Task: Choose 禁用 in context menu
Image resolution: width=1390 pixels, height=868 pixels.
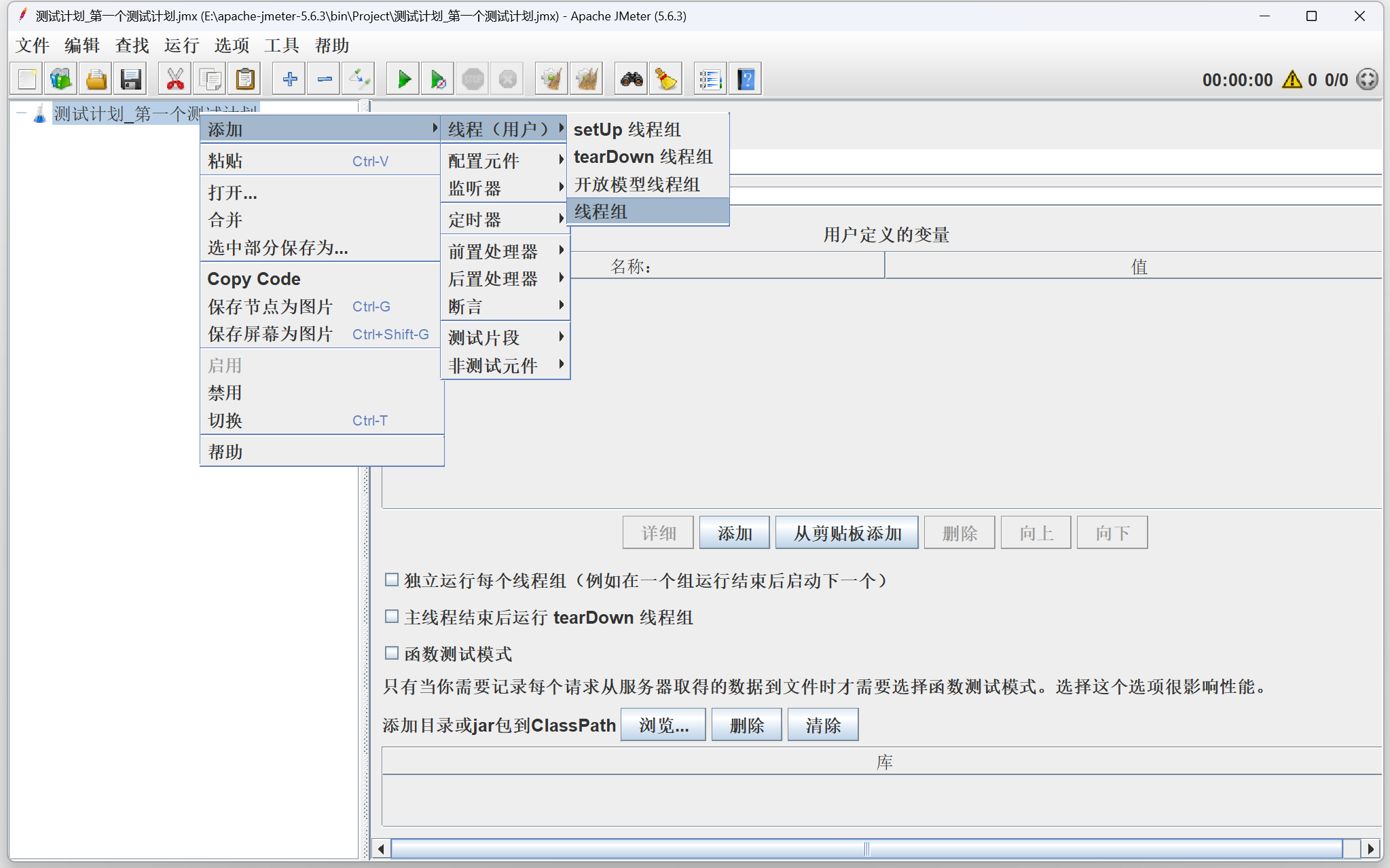Action: [x=321, y=392]
